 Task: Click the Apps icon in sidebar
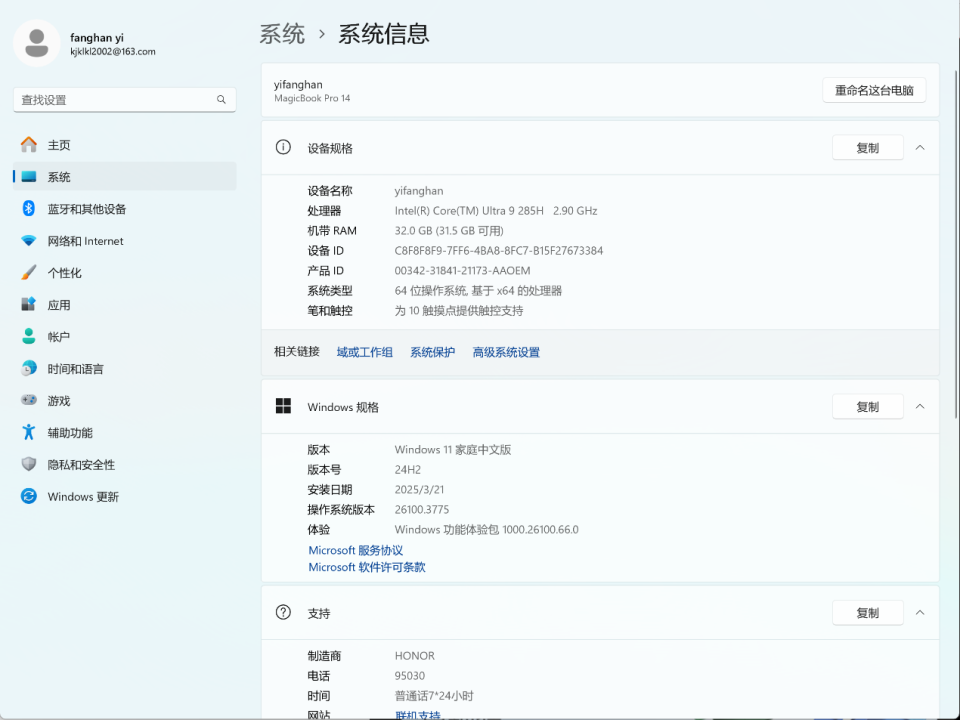[29, 304]
